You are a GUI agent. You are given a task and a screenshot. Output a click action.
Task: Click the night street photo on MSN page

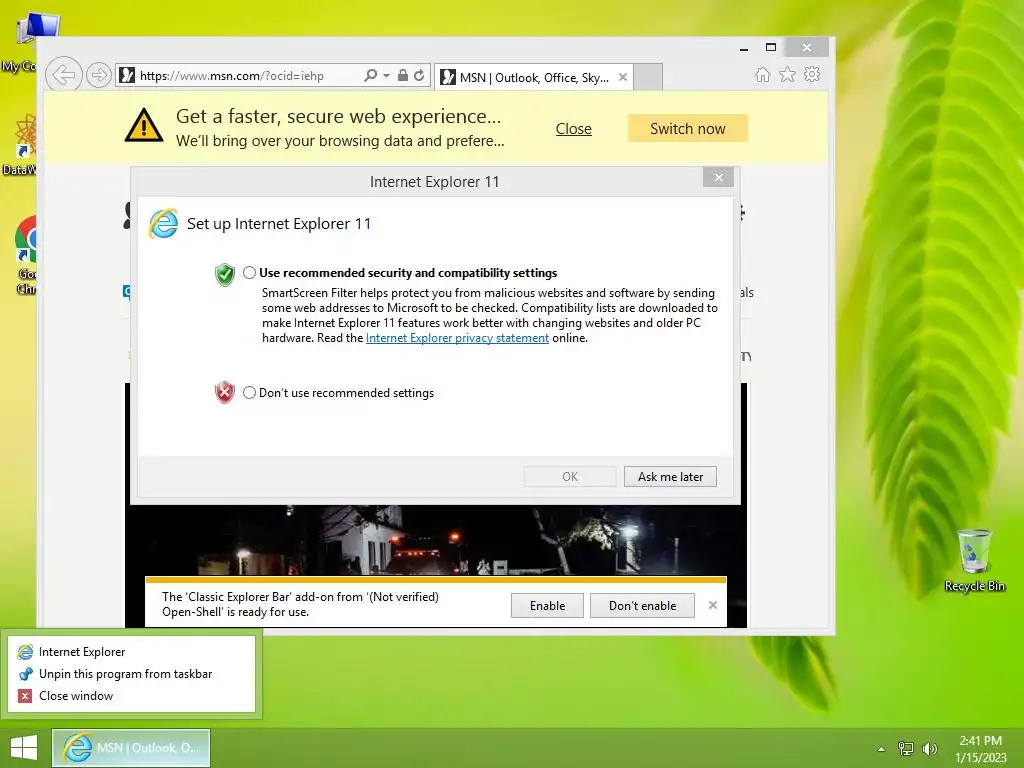[436, 540]
